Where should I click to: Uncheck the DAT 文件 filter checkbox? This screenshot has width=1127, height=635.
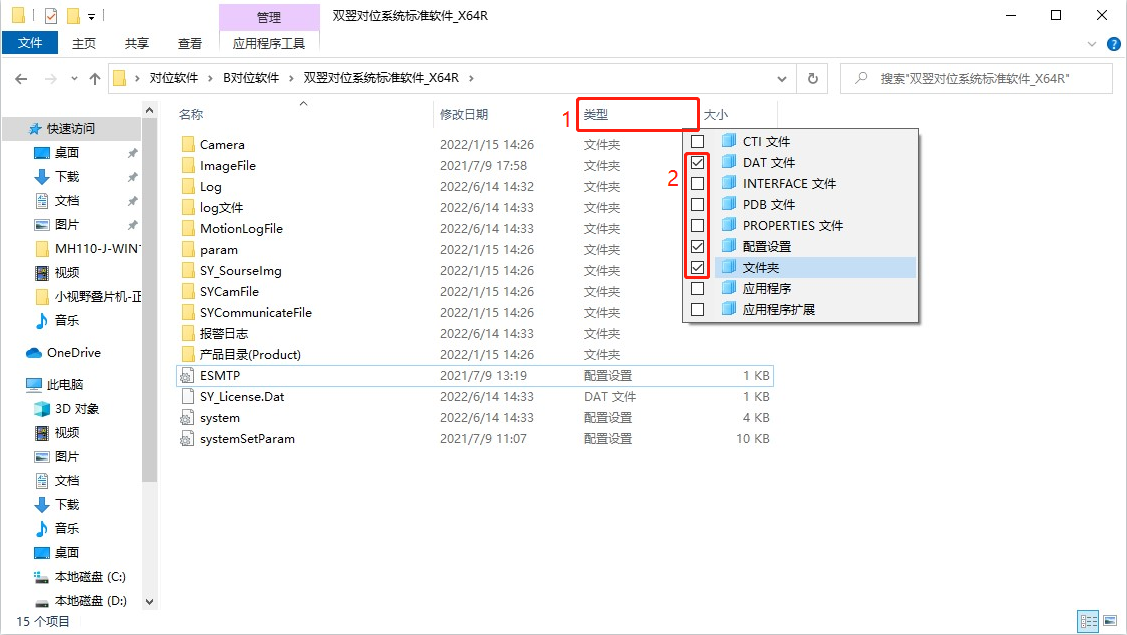(698, 163)
